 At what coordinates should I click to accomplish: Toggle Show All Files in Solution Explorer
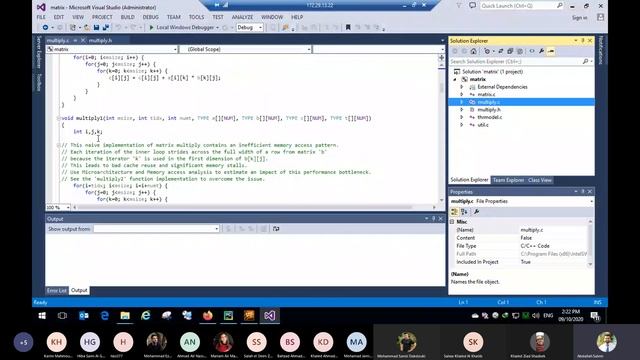pos(520,51)
